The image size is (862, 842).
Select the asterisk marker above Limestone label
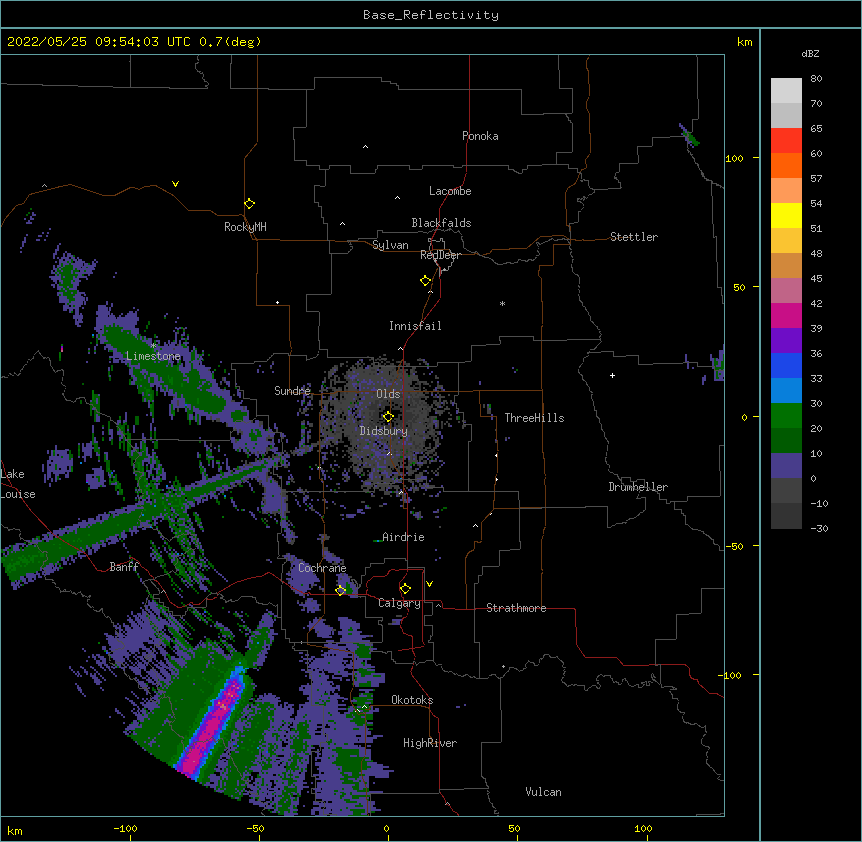pos(153,346)
